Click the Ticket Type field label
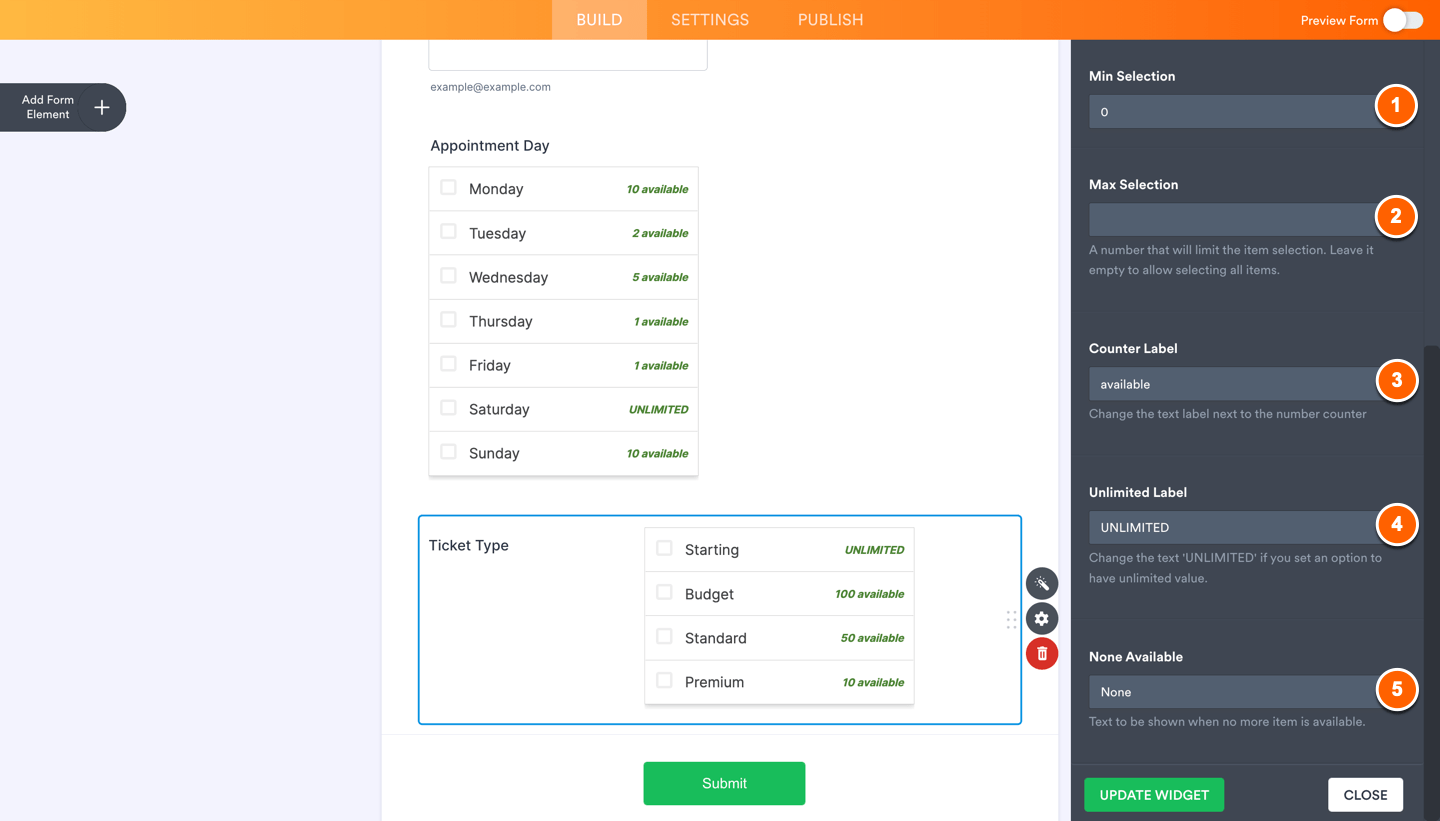This screenshot has width=1440, height=821. [469, 545]
